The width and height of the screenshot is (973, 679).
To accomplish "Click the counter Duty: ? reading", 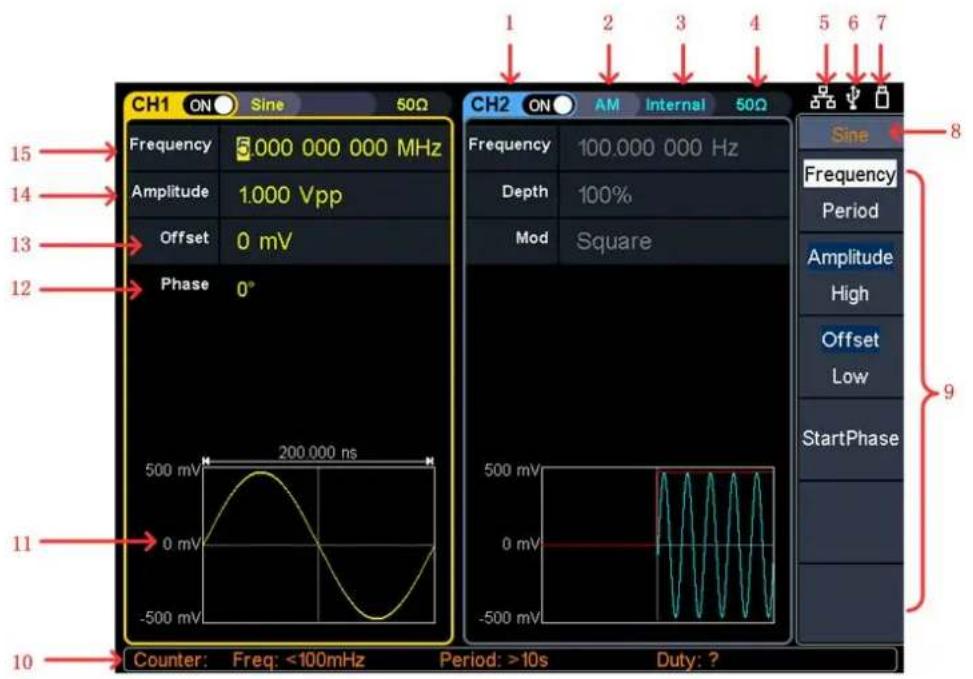I will pyautogui.click(x=688, y=660).
